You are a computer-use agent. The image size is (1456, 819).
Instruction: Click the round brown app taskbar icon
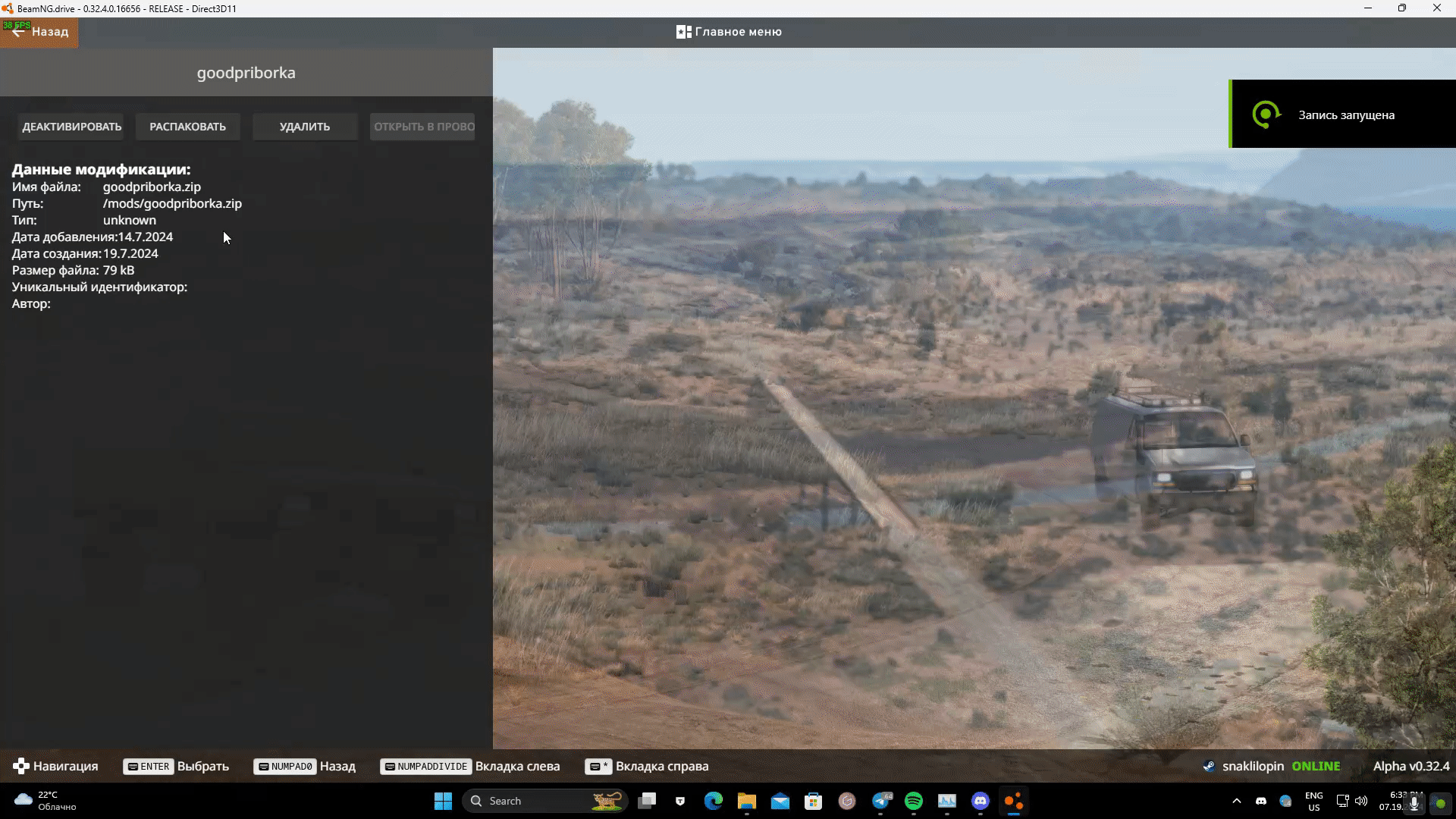pos(847,801)
